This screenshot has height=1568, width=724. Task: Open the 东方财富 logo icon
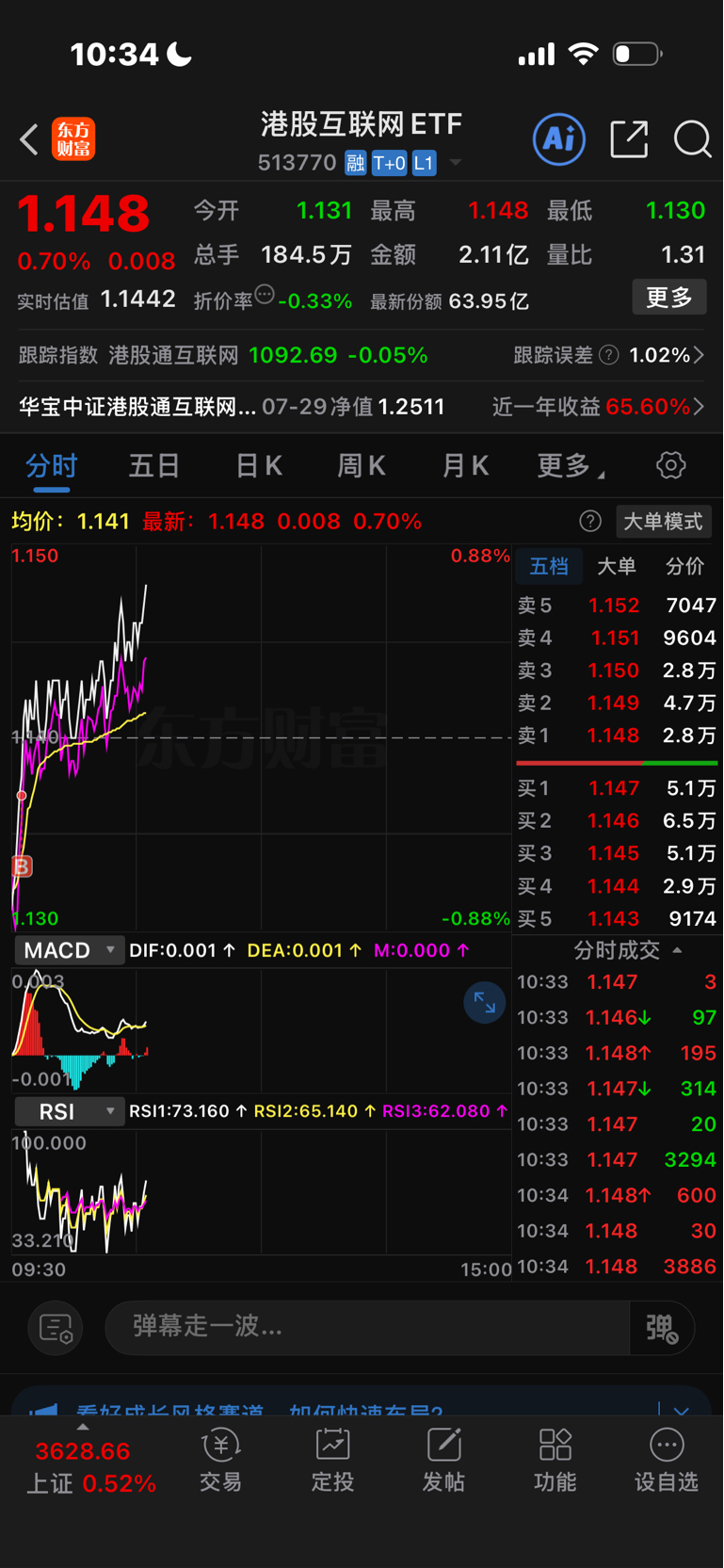[x=73, y=139]
